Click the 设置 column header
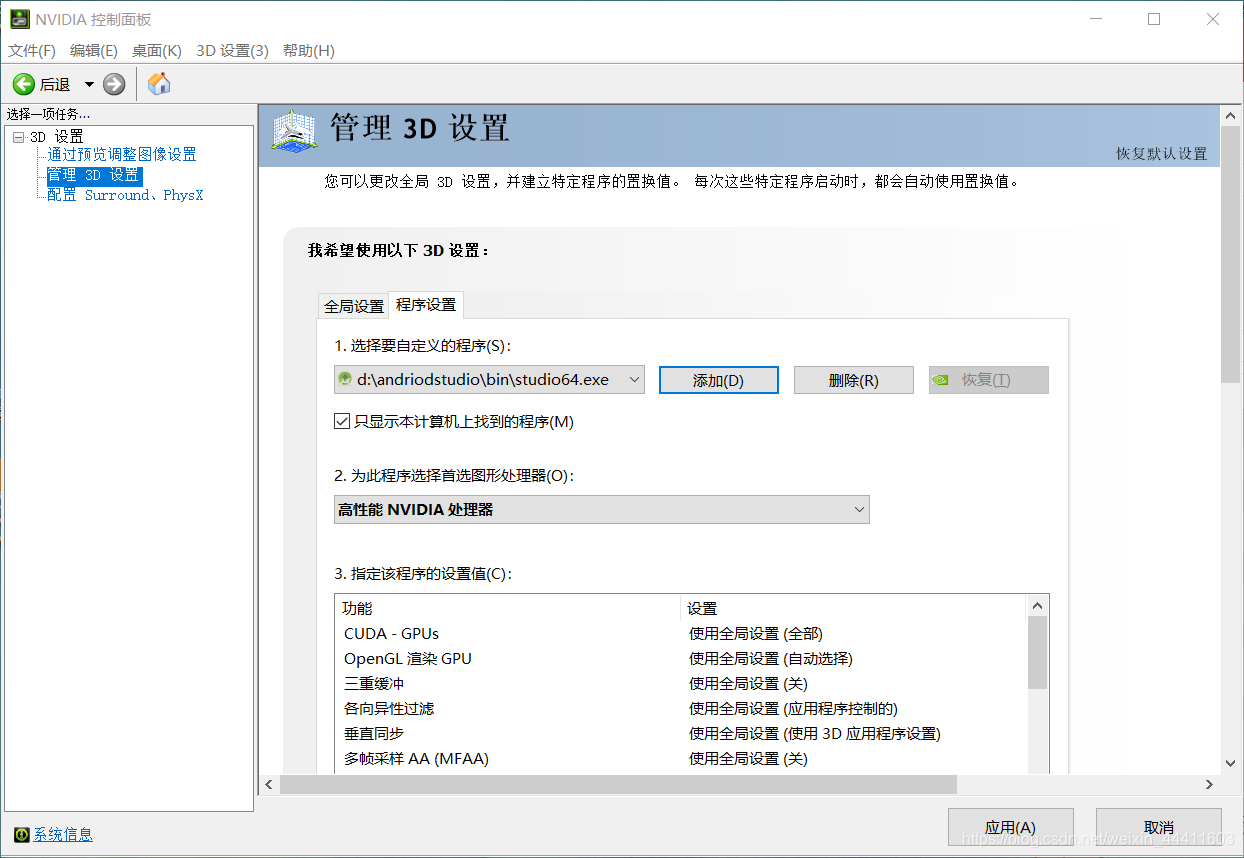This screenshot has width=1244, height=858. pyautogui.click(x=854, y=607)
